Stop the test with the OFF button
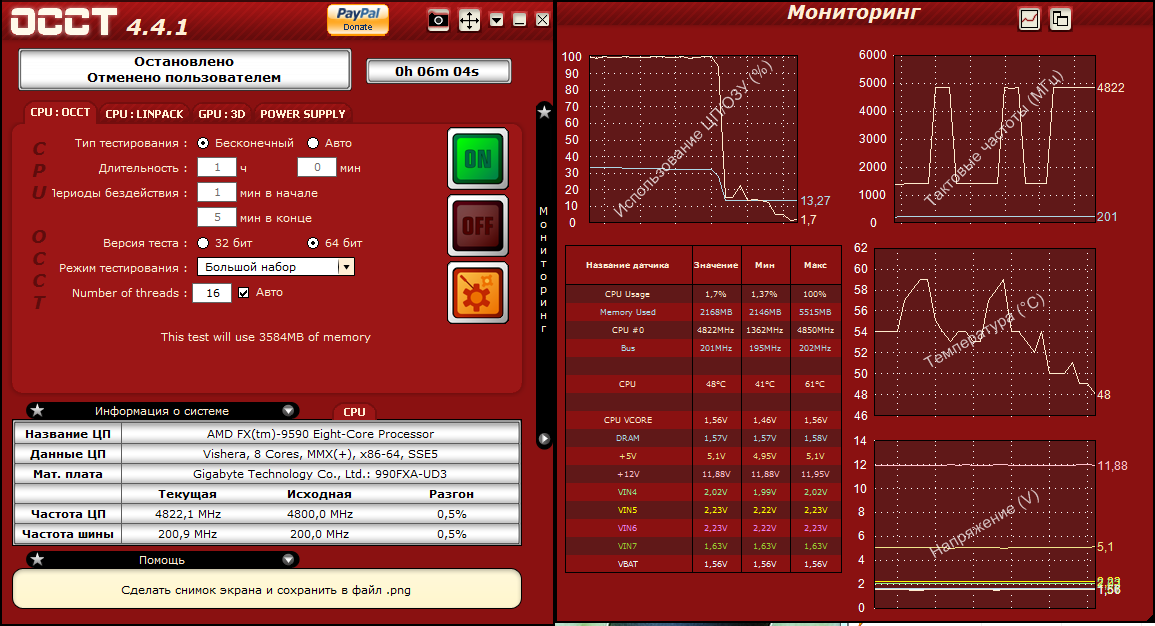This screenshot has height=626, width=1155. click(x=477, y=225)
